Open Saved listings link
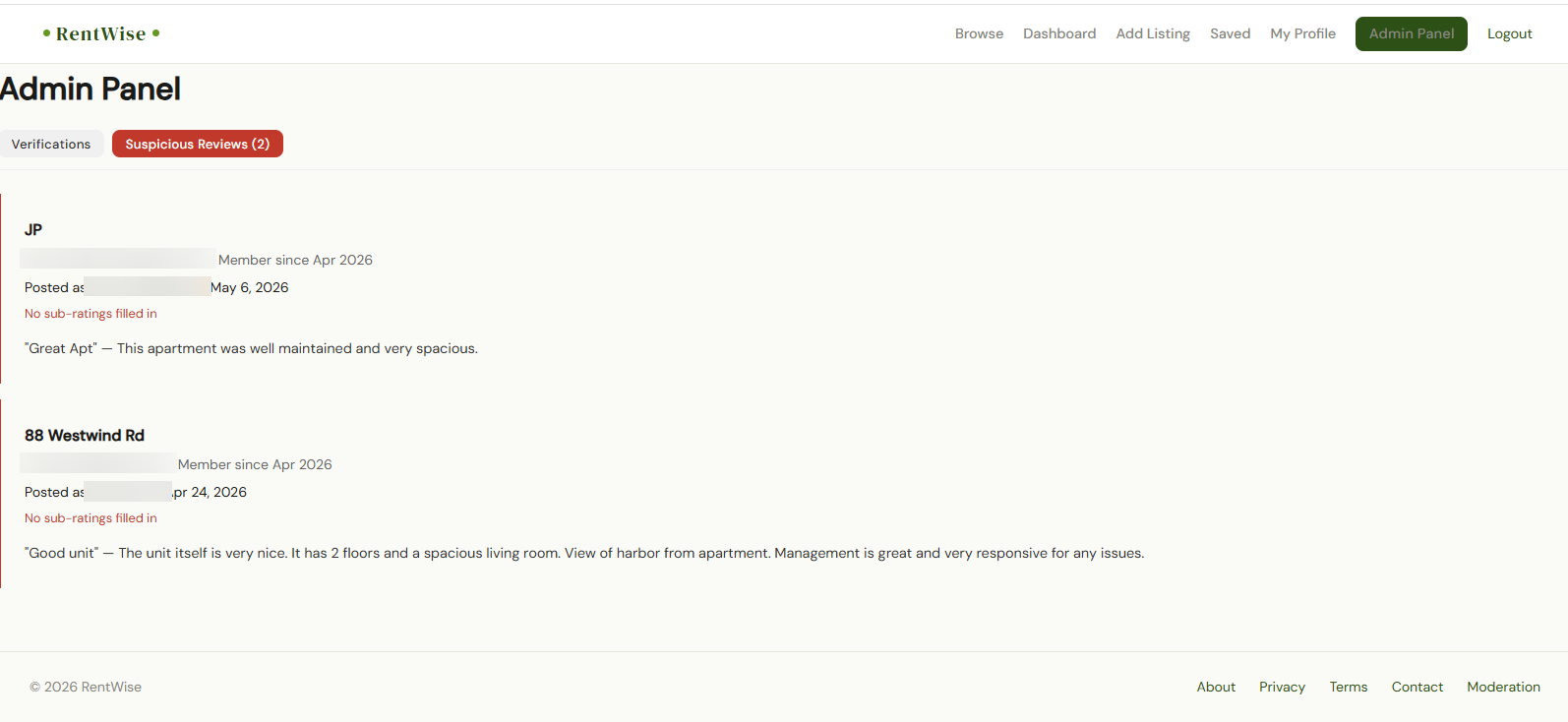Viewport: 1568px width, 722px height. click(x=1230, y=33)
